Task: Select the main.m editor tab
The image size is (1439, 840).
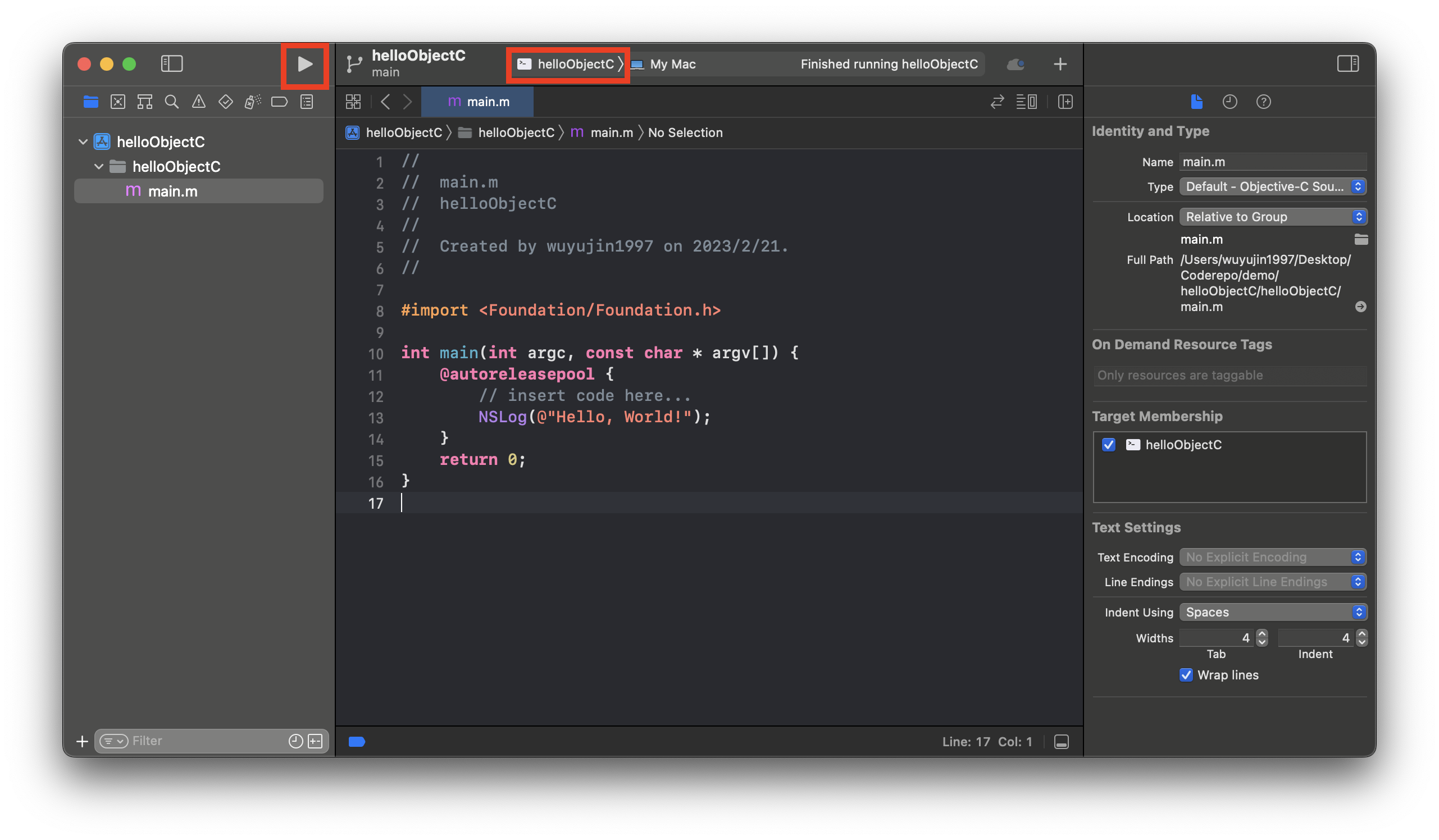Action: coord(477,102)
